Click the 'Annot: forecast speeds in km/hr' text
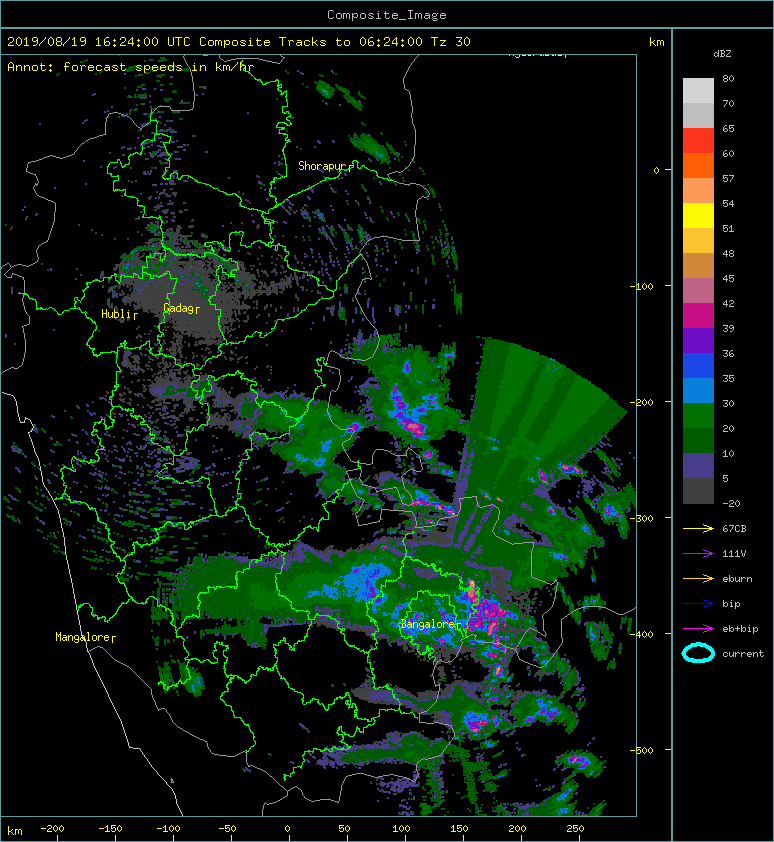 [x=131, y=67]
